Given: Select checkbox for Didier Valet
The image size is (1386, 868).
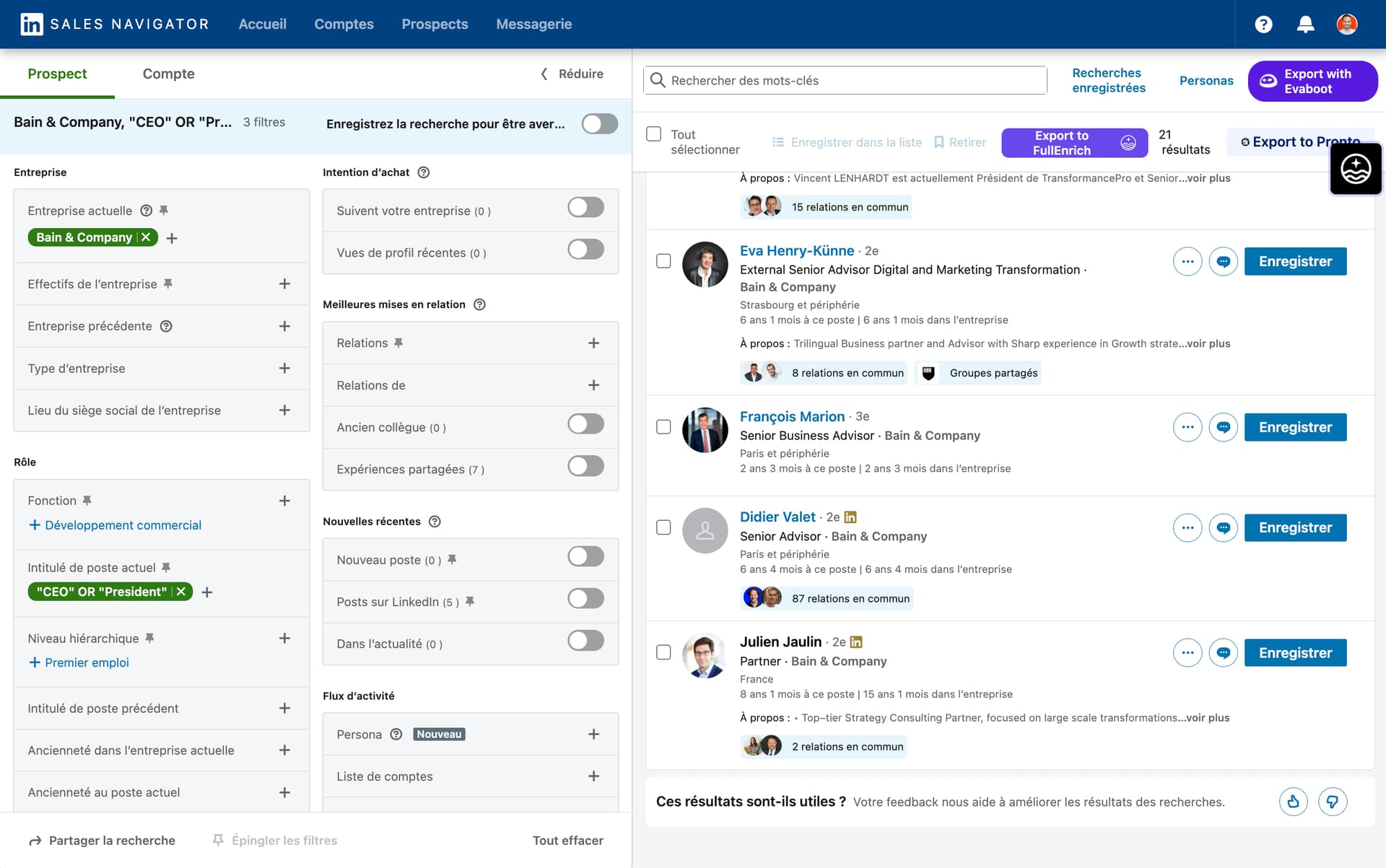Looking at the screenshot, I should (663, 527).
